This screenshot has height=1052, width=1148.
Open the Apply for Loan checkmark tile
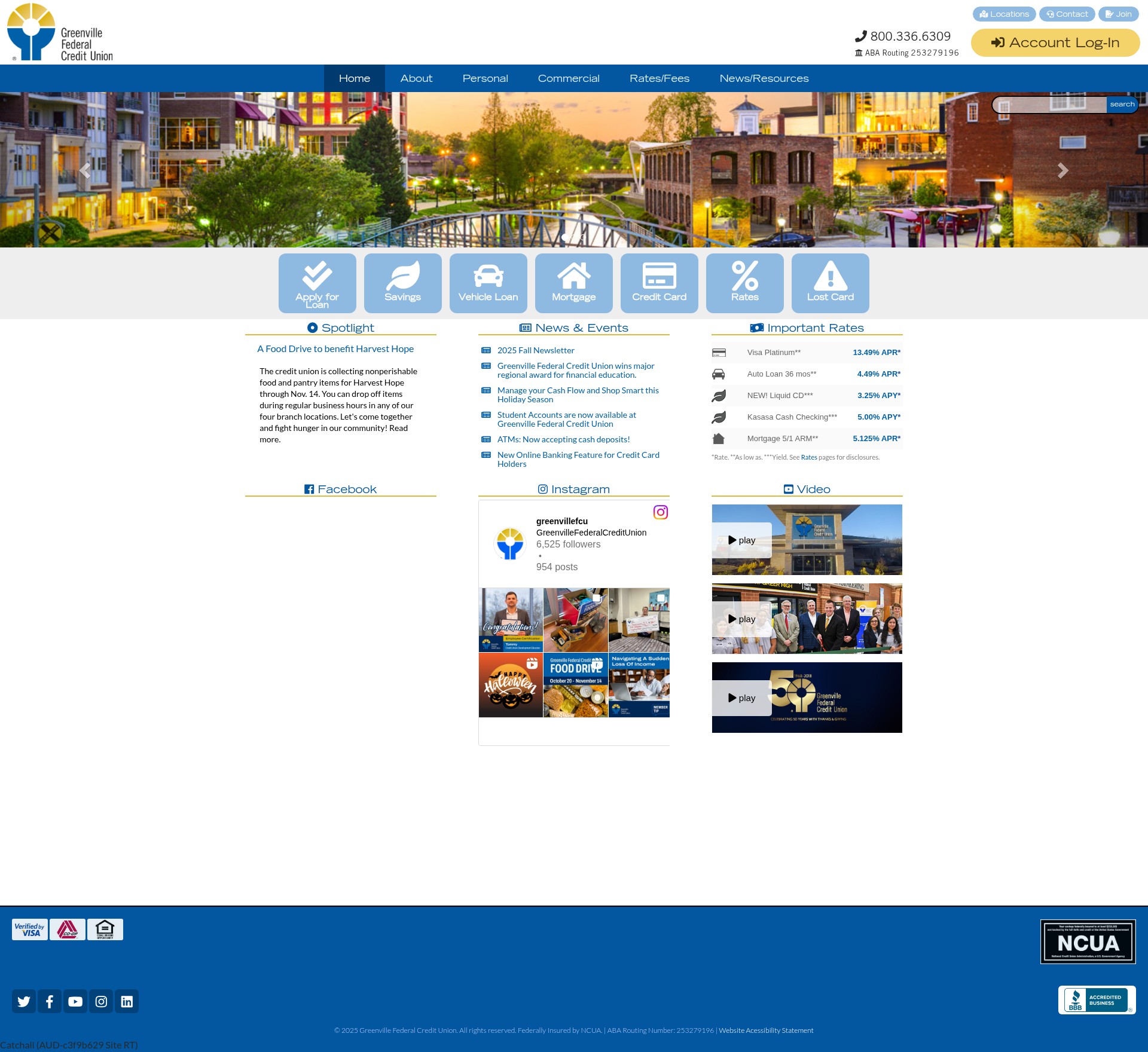[x=317, y=283]
